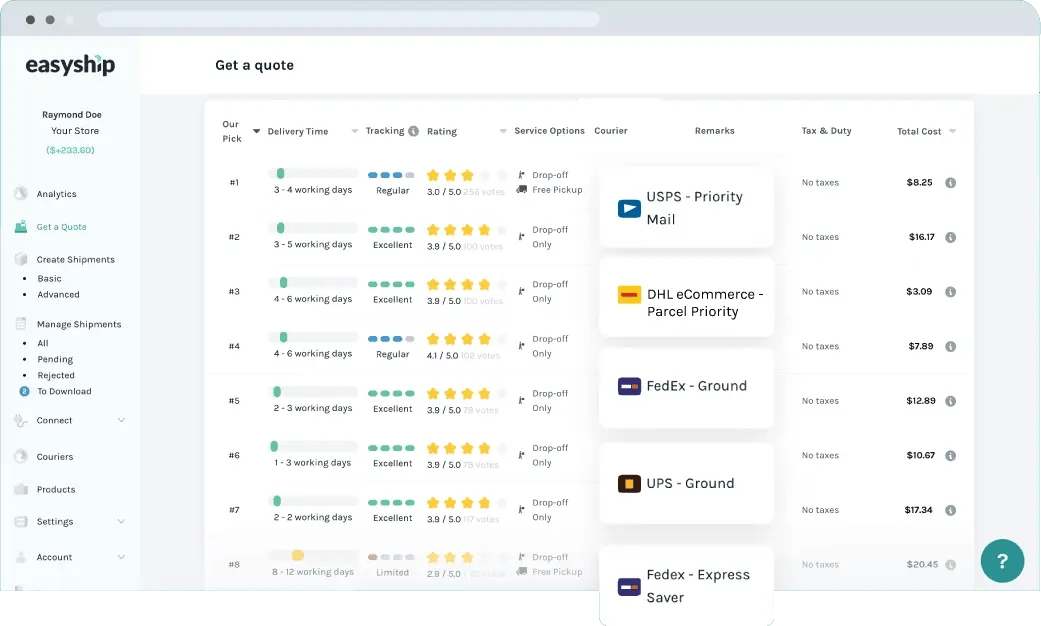Image resolution: width=1041 pixels, height=626 pixels.
Task: Click the Couriers sidebar icon
Action: pyautogui.click(x=23, y=457)
